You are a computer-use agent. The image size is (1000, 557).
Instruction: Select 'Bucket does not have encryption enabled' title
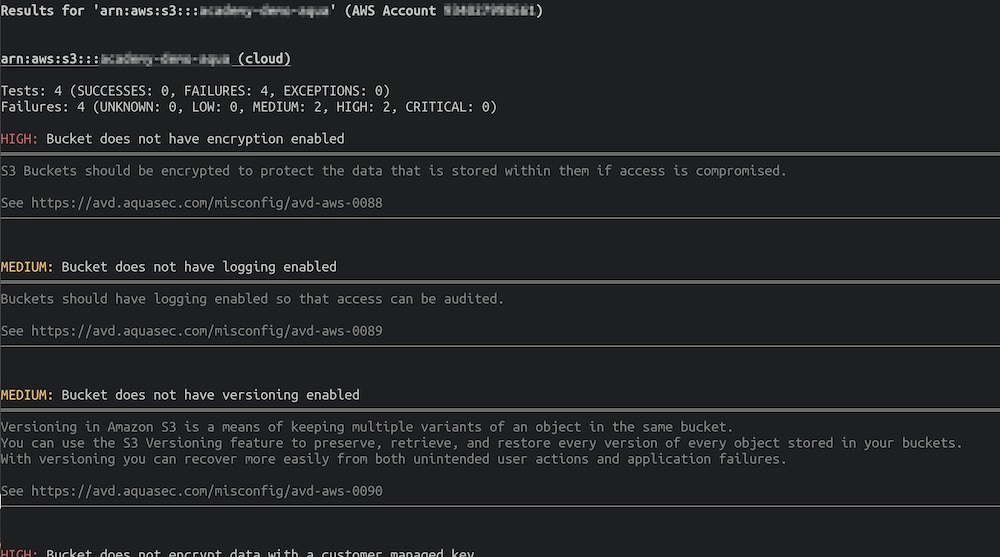tap(195, 139)
